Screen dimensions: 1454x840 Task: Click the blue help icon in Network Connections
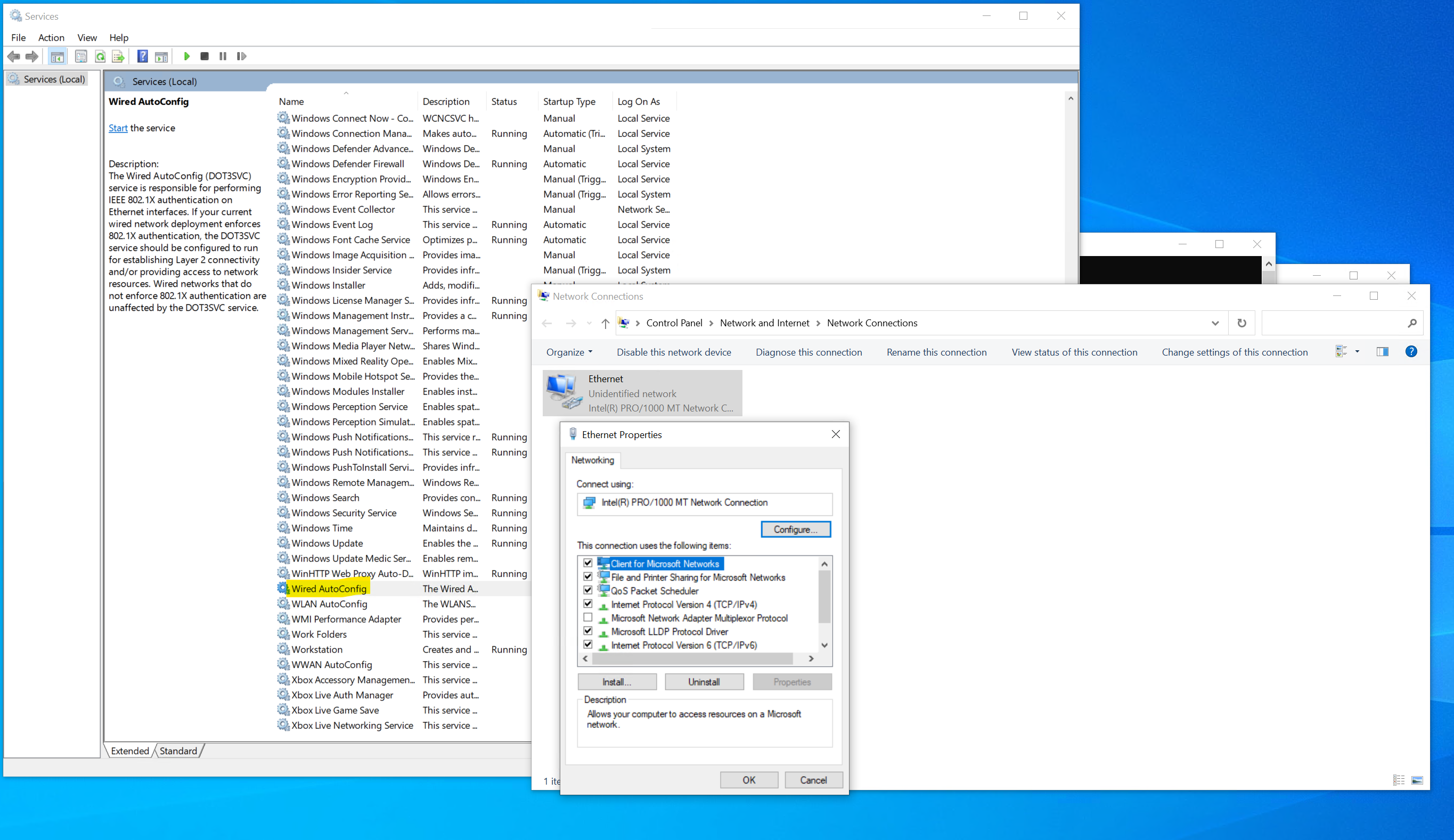(1412, 351)
